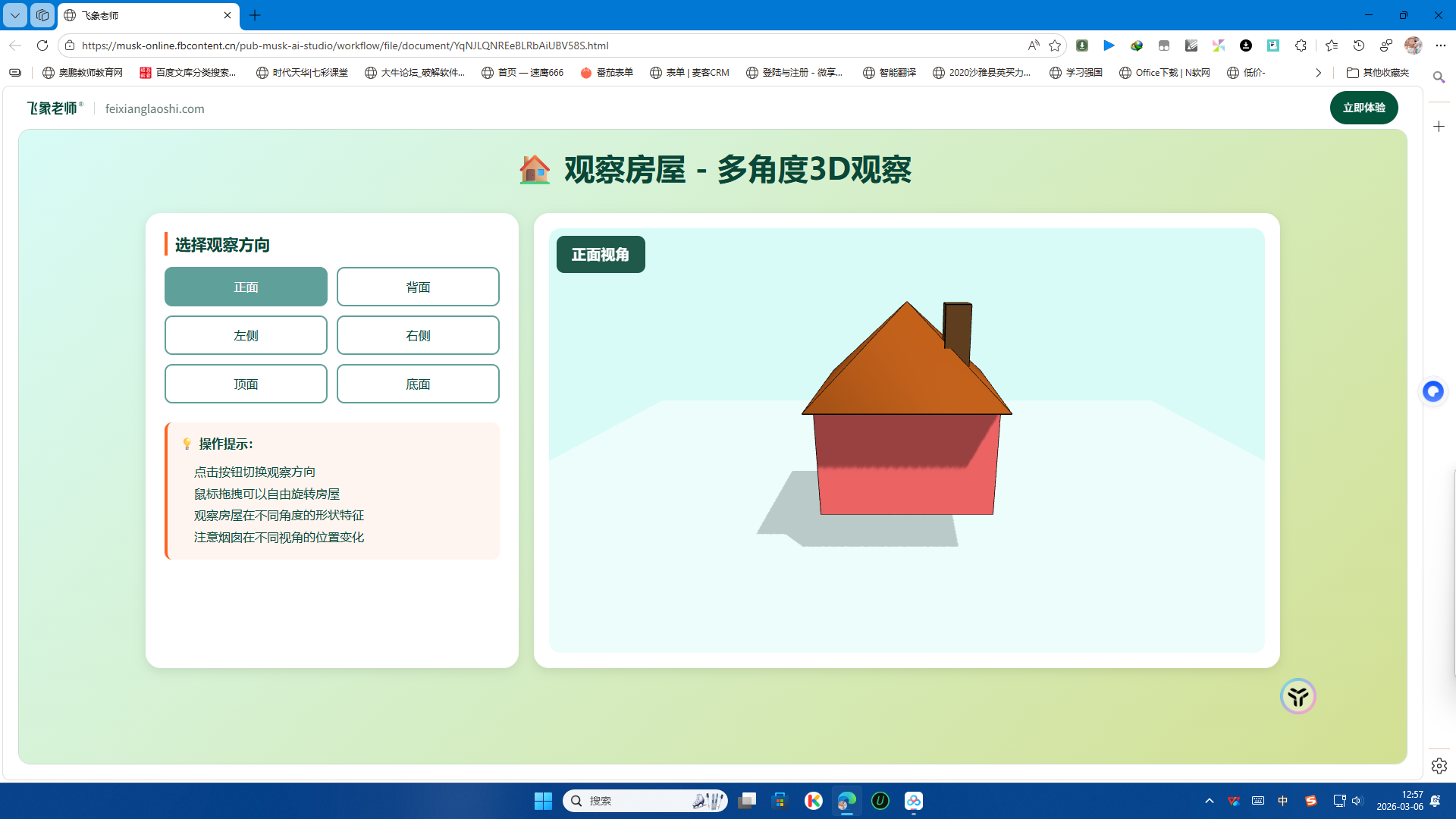Expand hidden icons in the system tray

(x=1210, y=800)
